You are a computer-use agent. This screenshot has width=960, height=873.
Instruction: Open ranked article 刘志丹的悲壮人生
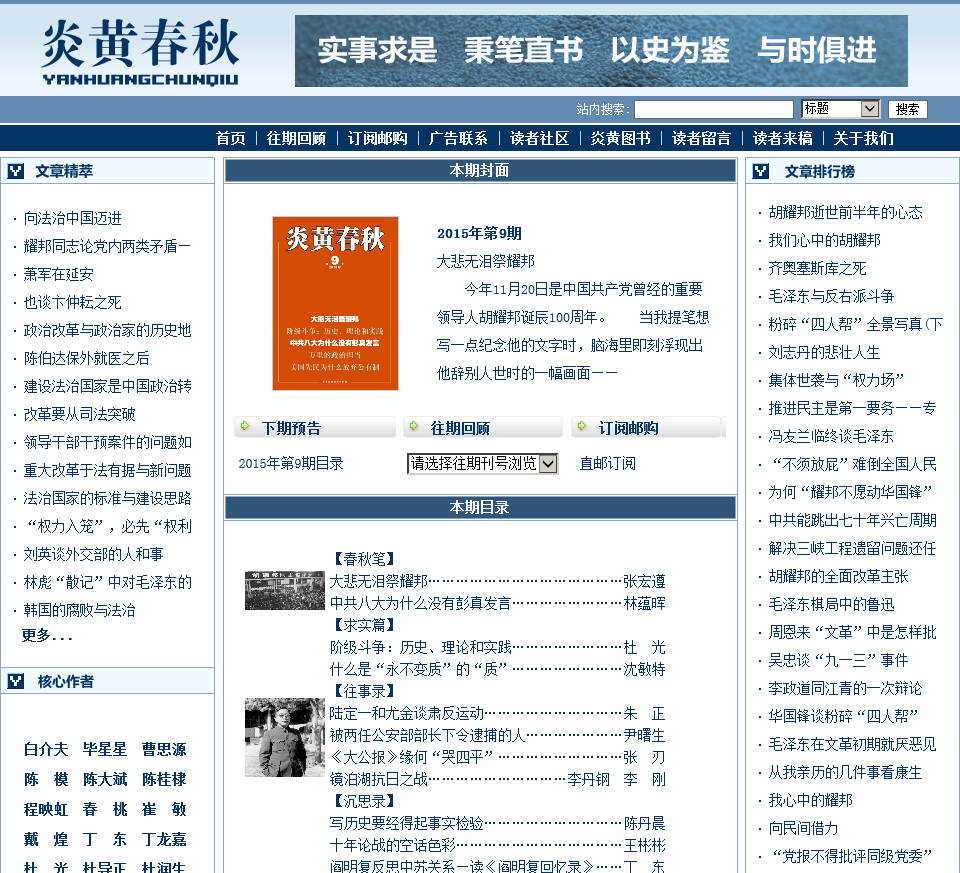[824, 353]
